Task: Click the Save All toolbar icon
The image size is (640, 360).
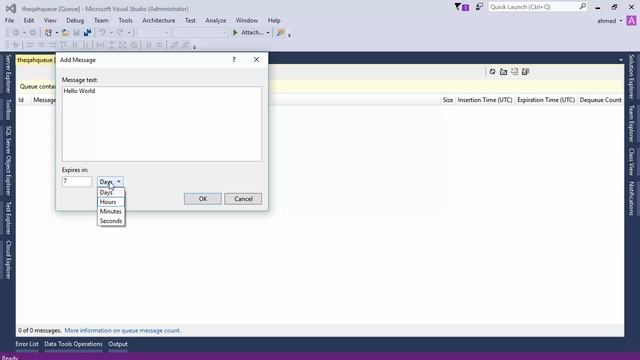Action: [x=87, y=33]
